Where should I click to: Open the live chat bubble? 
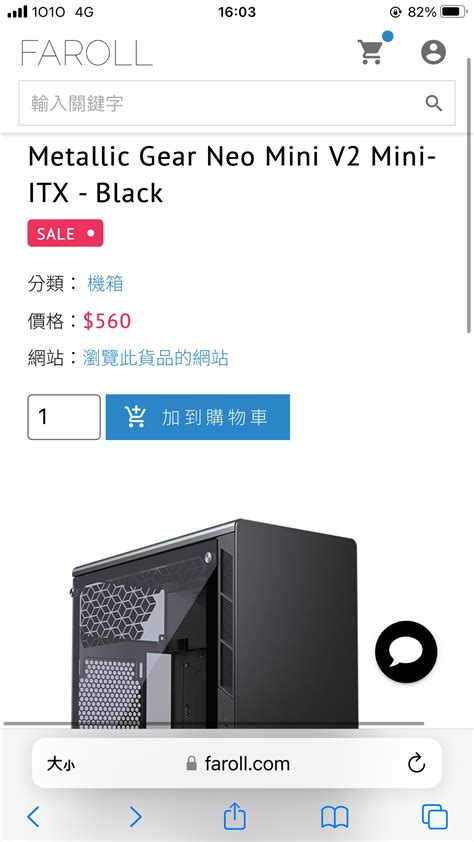point(406,652)
